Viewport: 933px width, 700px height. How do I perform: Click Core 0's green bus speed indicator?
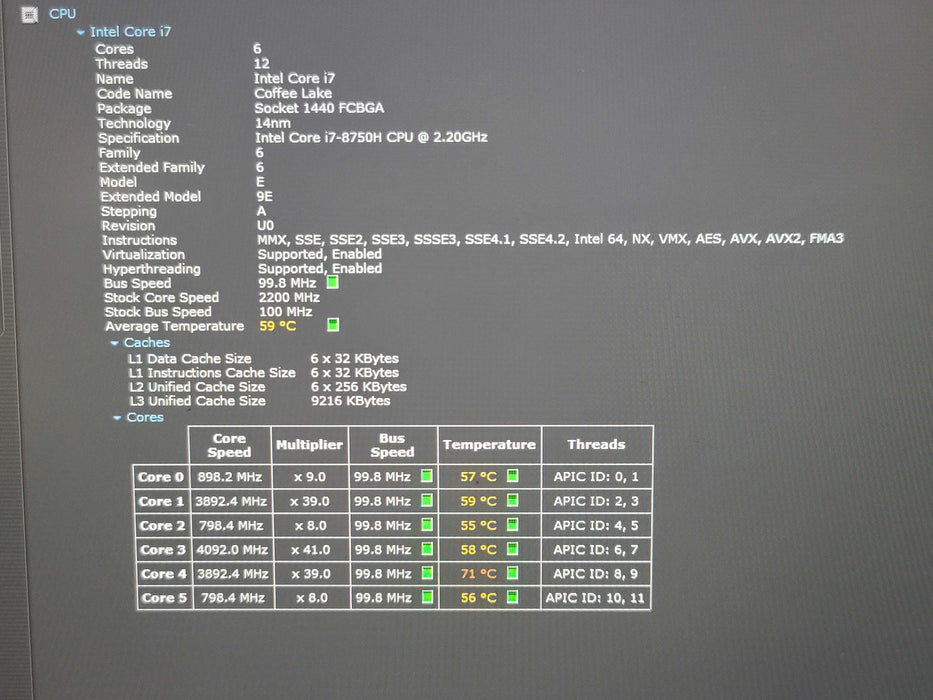[427, 476]
